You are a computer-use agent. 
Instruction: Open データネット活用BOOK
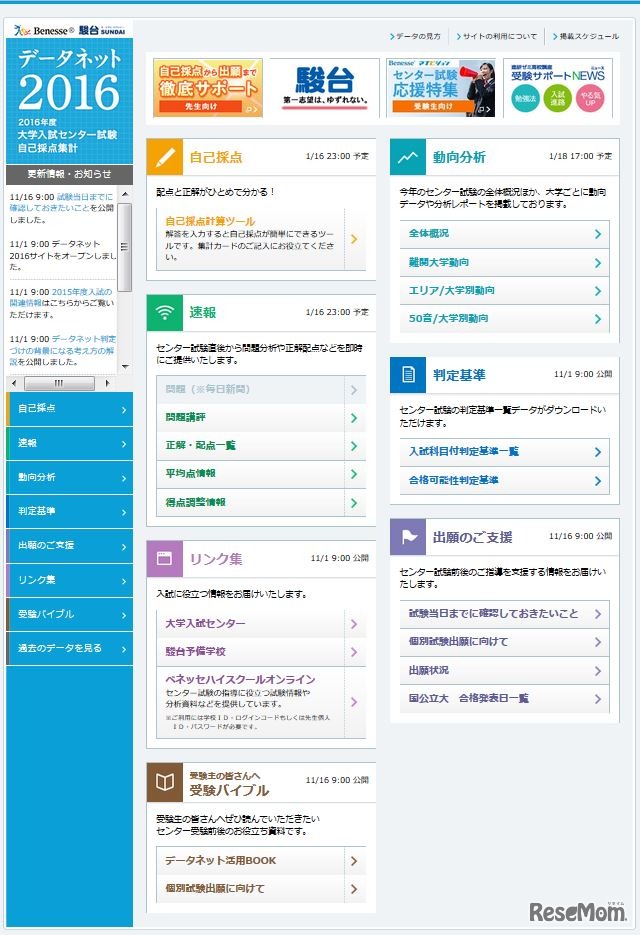coord(261,860)
